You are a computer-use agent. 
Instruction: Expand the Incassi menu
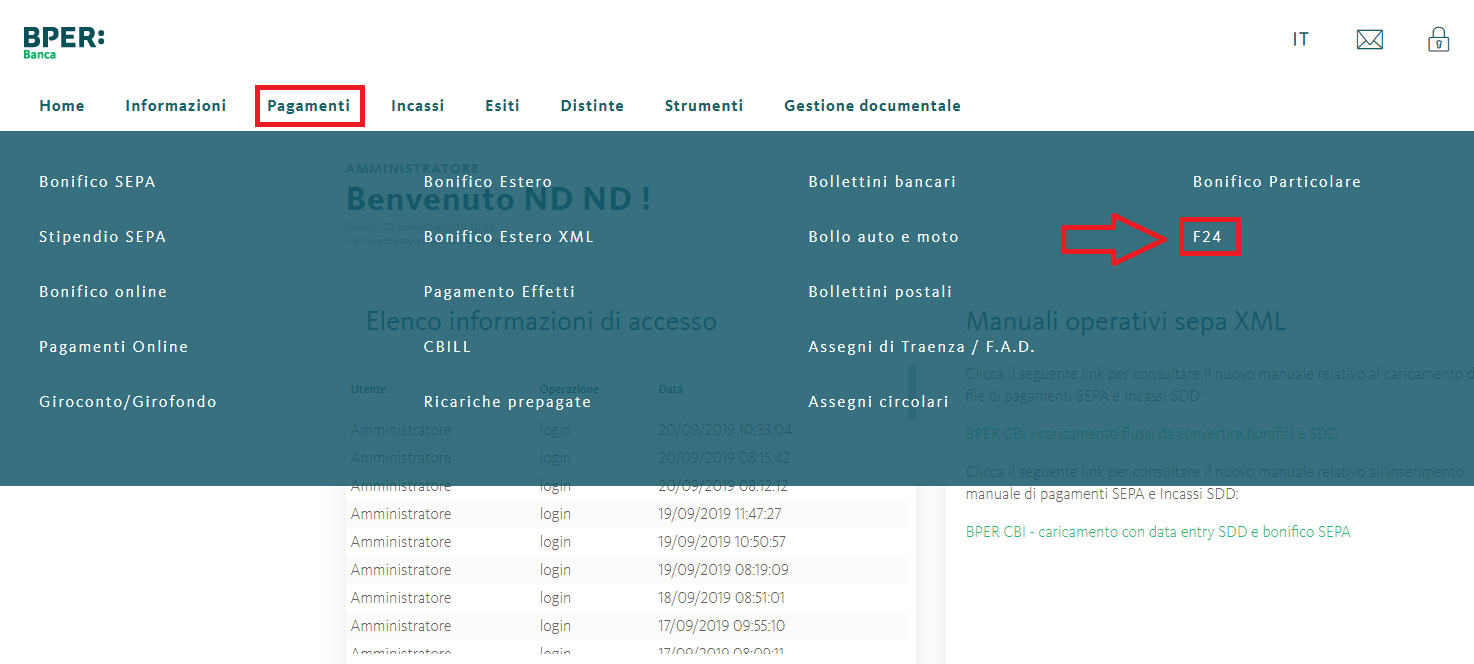point(417,106)
